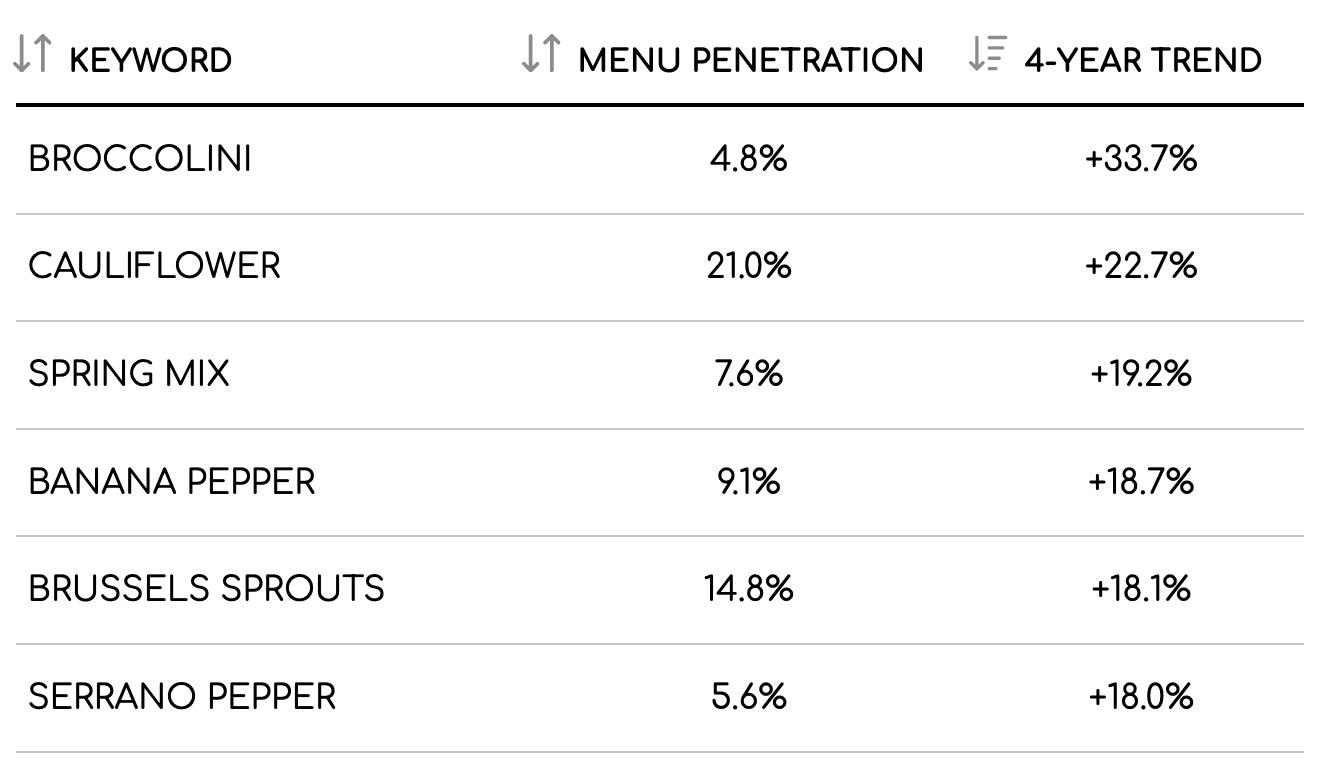Click the sort icon beside Keyword header
This screenshot has width=1318, height=764.
click(x=32, y=54)
